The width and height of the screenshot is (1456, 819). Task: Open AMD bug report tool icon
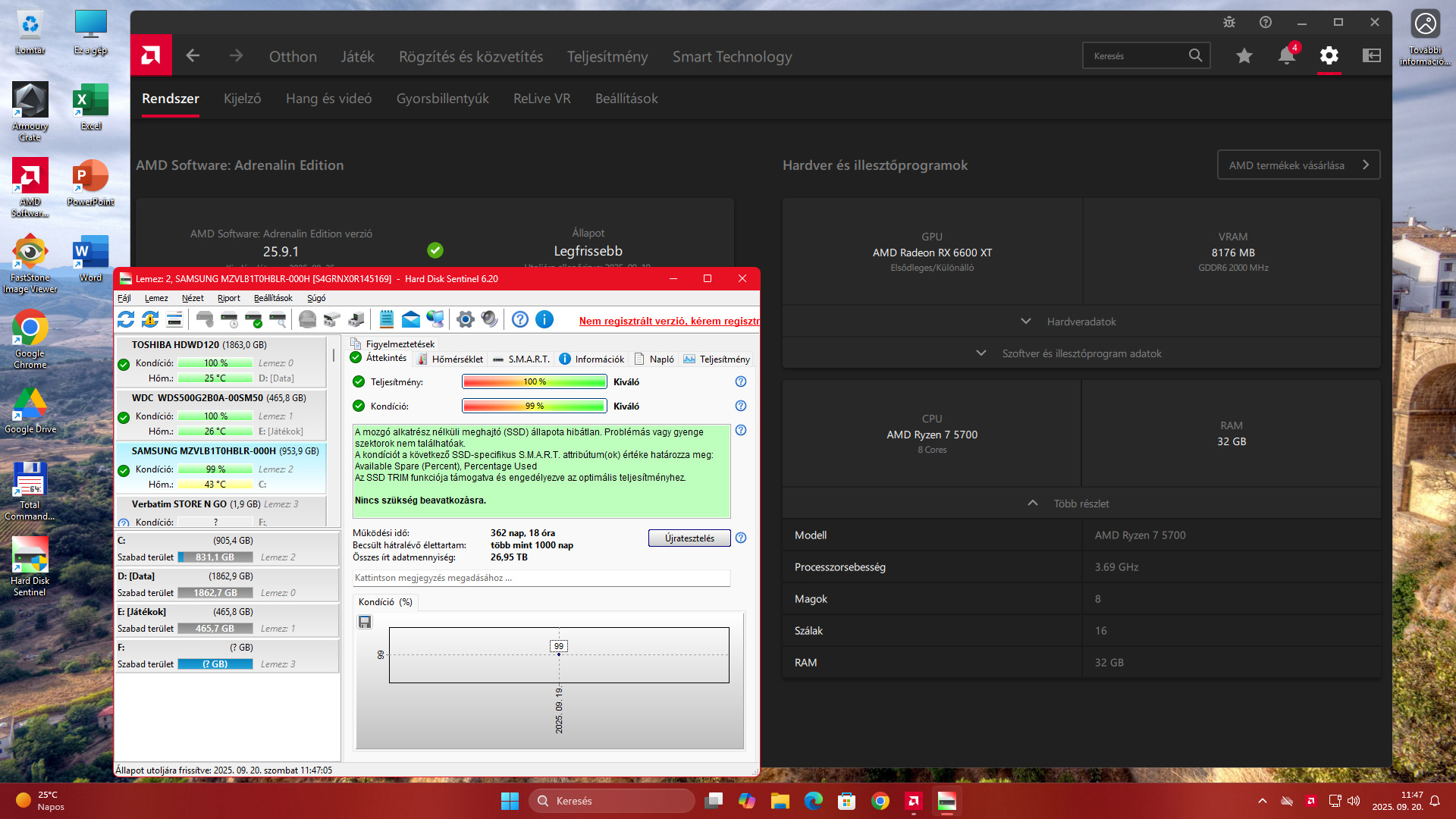click(x=1229, y=22)
